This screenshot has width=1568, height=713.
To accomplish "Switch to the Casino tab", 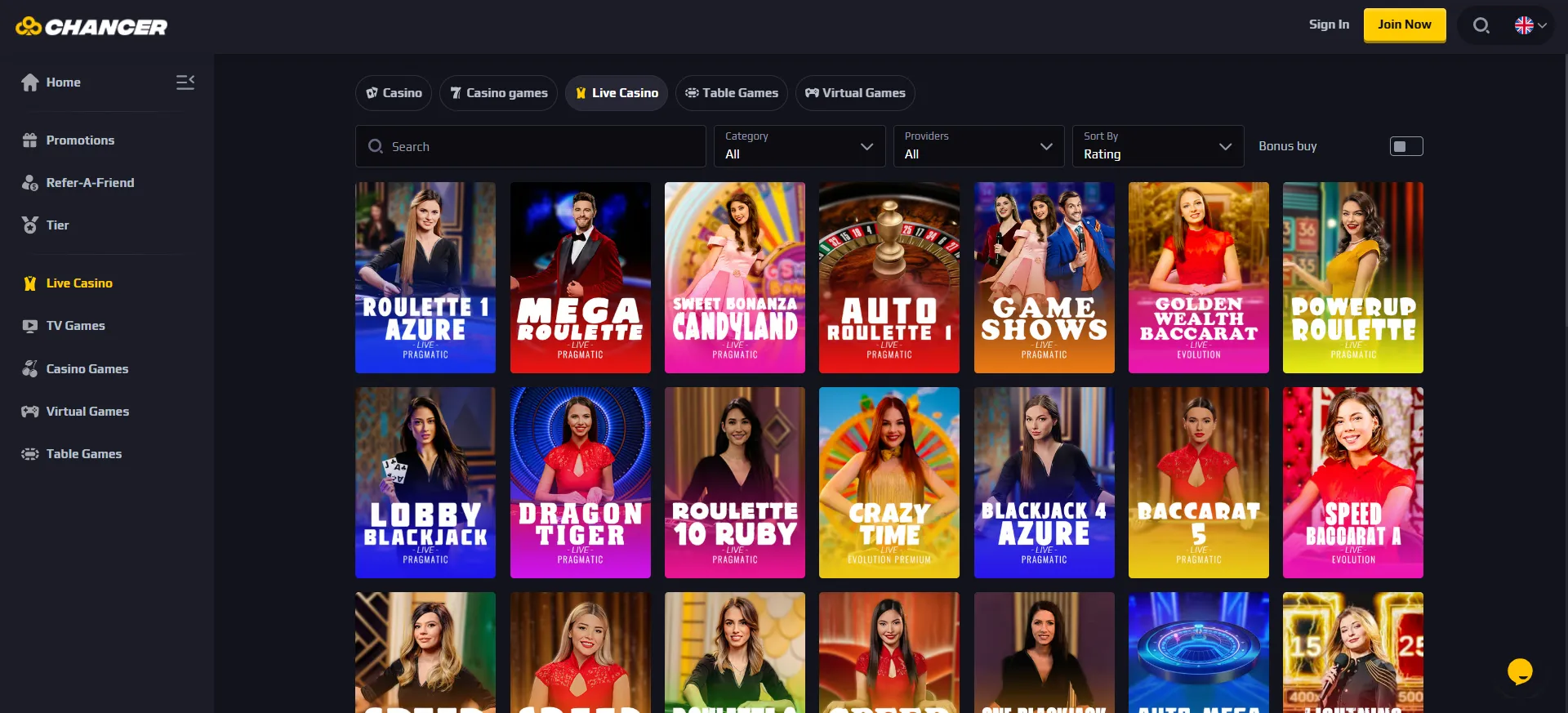I will coord(394,93).
